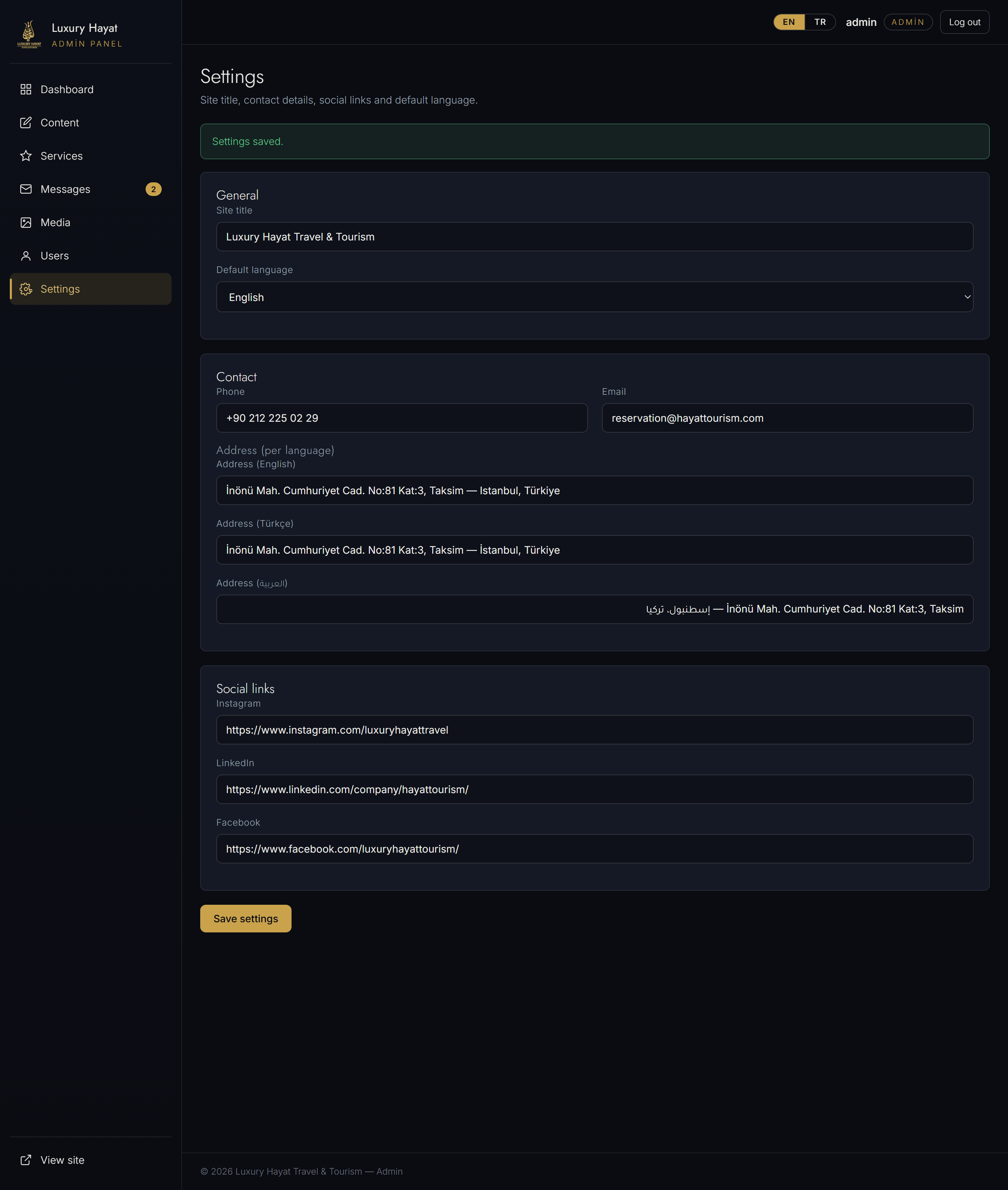Click the Luxury Hayat logo emblem
The width and height of the screenshot is (1008, 1190).
(x=29, y=34)
